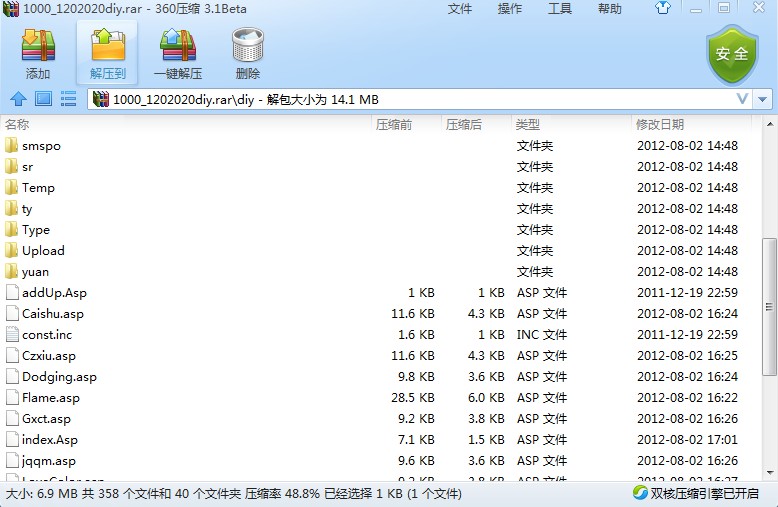
Task: Select the Gxct.asp file name
Action: [46, 419]
